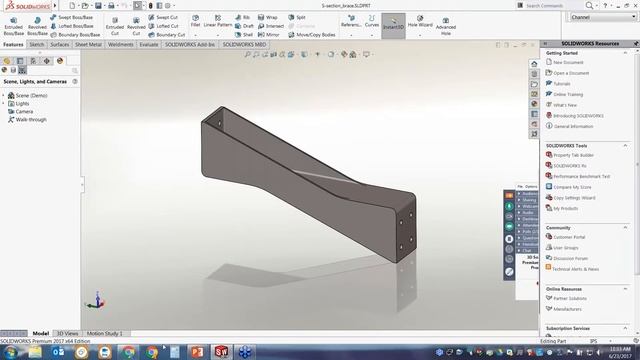
Task: Use the Intersect feature
Action: click(271, 26)
